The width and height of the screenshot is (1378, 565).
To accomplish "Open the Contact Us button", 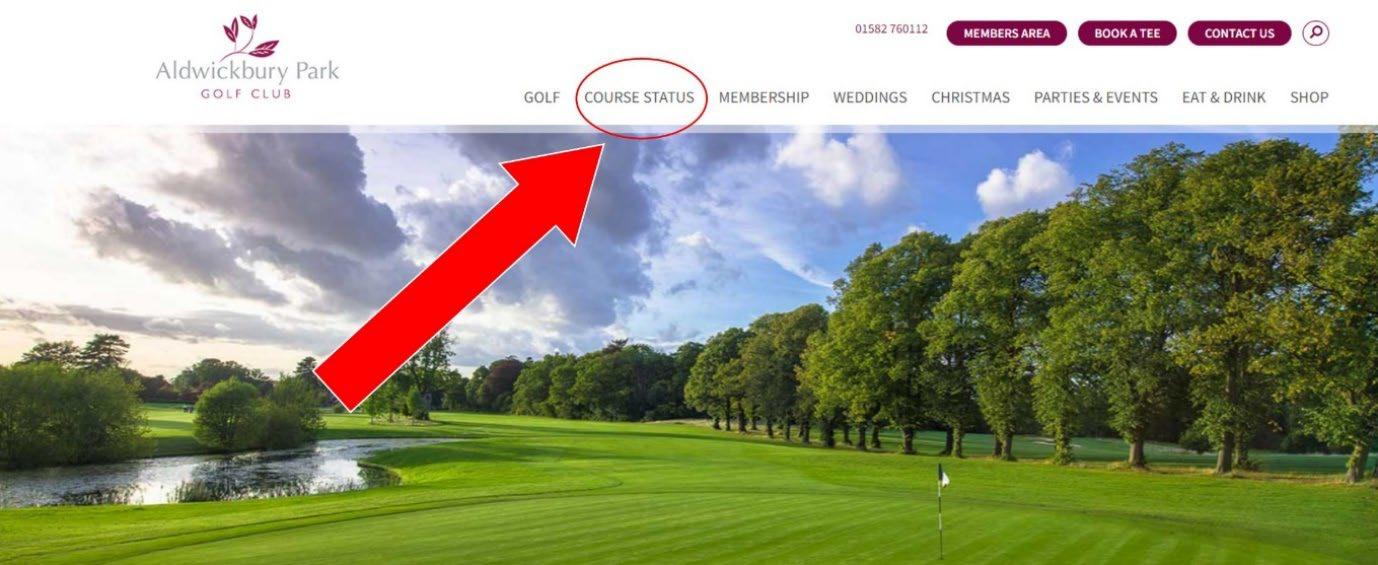I will click(1239, 33).
